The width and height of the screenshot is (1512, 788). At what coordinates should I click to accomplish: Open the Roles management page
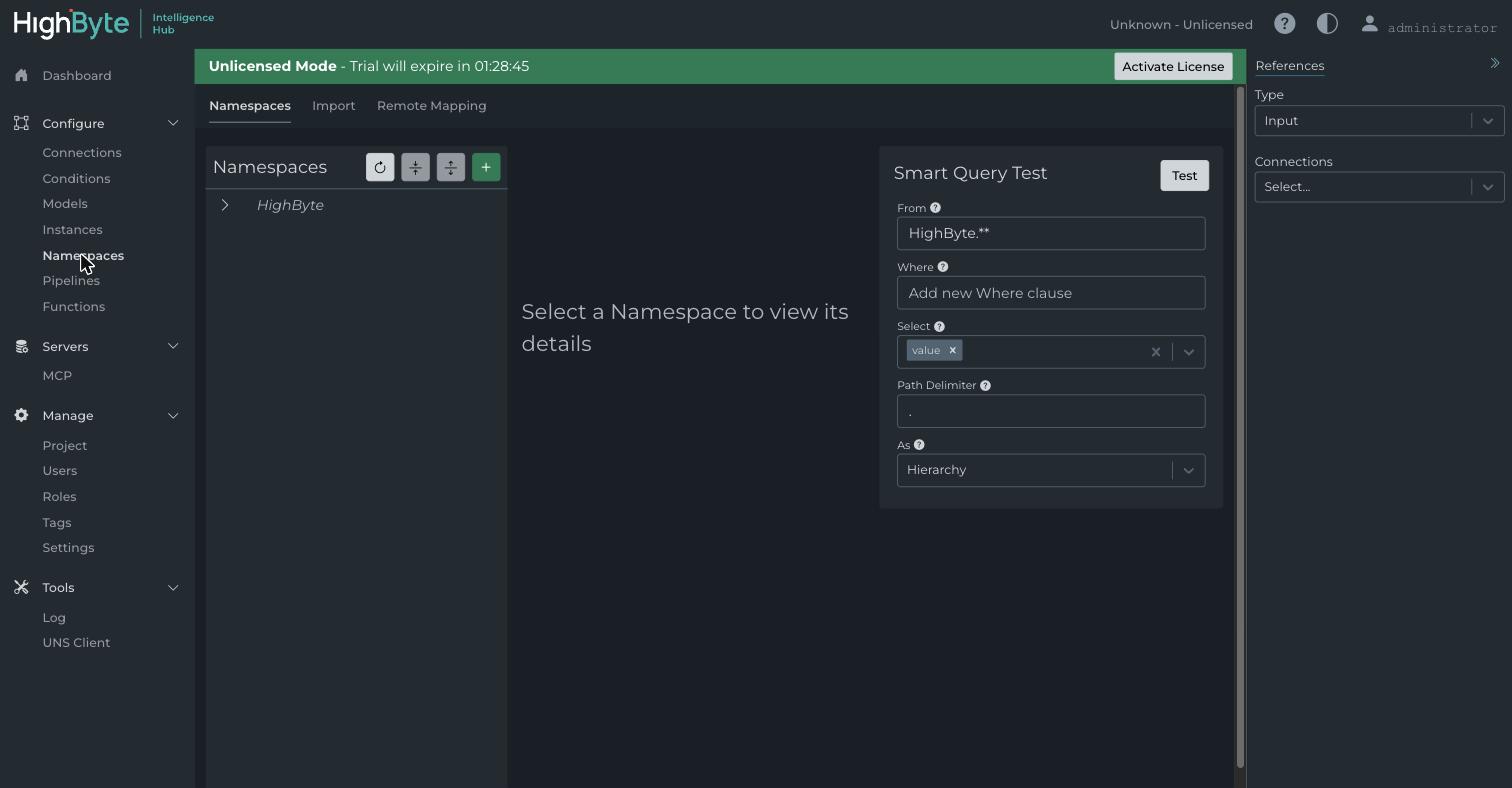(59, 497)
